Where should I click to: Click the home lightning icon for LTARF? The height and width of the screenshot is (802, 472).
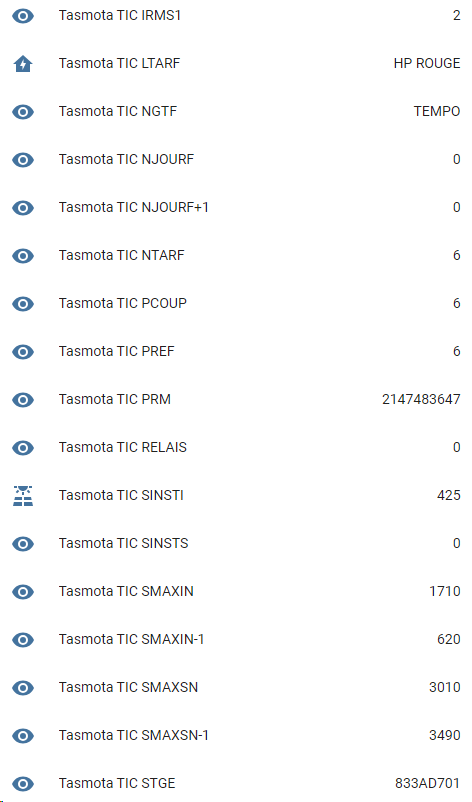23,64
